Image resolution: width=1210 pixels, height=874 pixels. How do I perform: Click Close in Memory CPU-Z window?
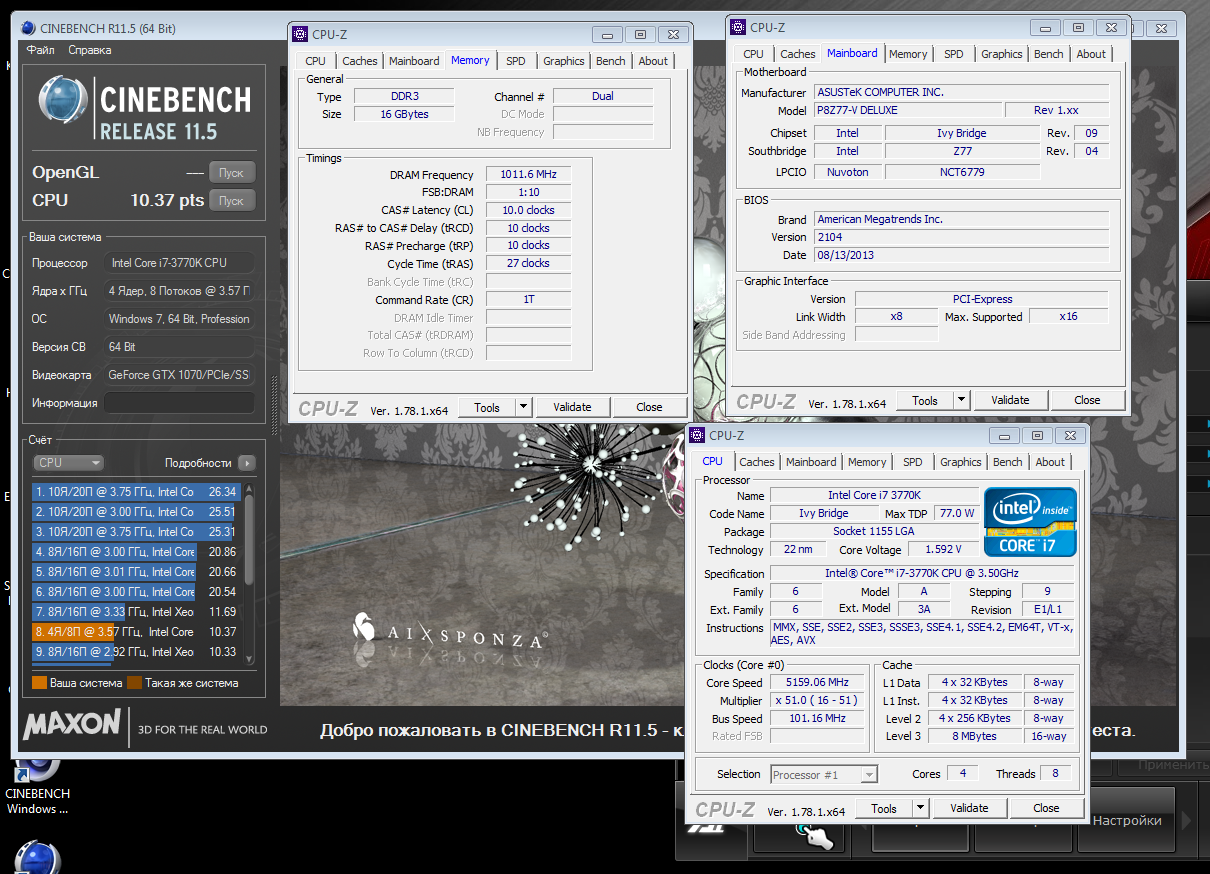click(649, 407)
